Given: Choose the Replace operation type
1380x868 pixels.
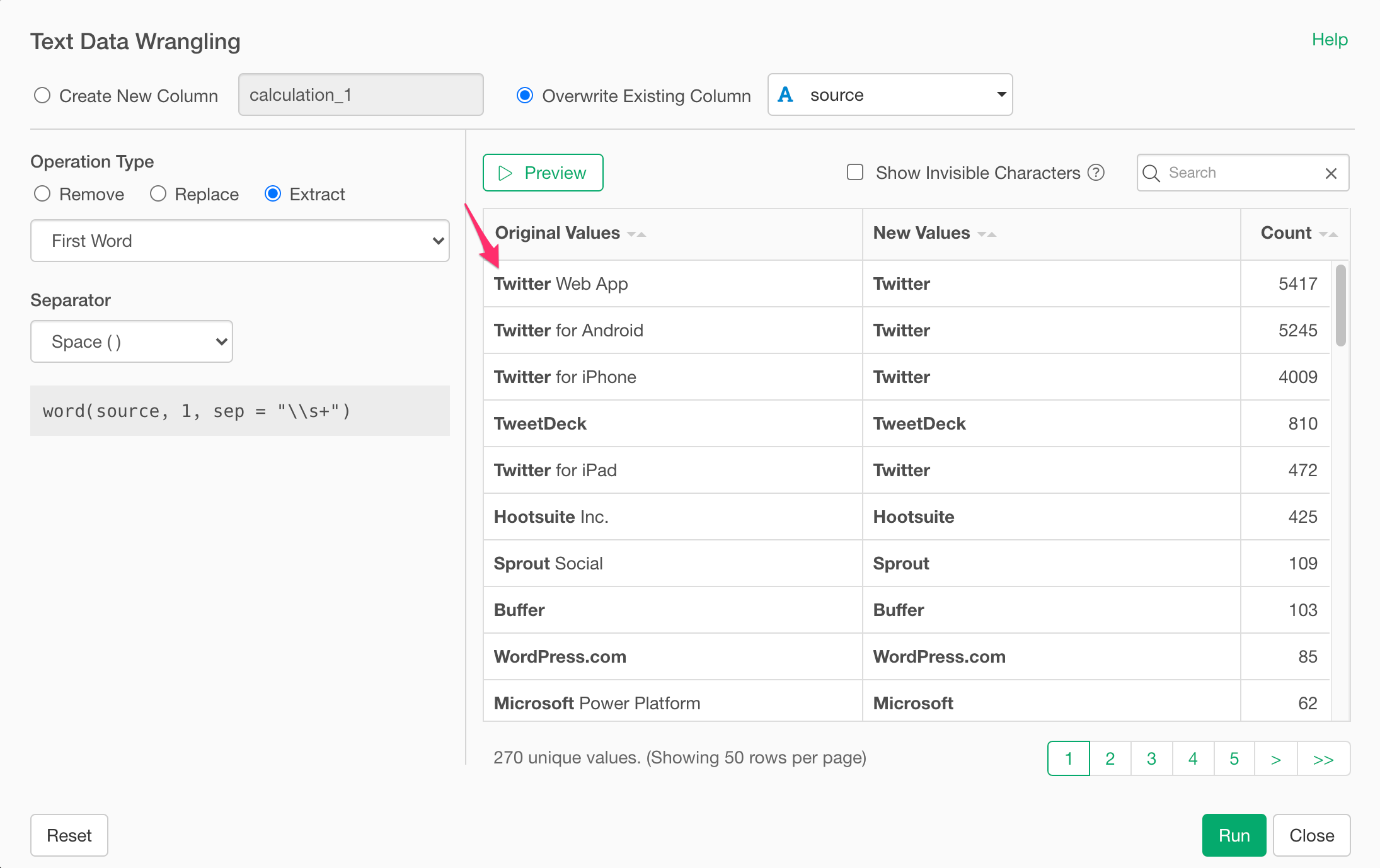Looking at the screenshot, I should coord(158,193).
